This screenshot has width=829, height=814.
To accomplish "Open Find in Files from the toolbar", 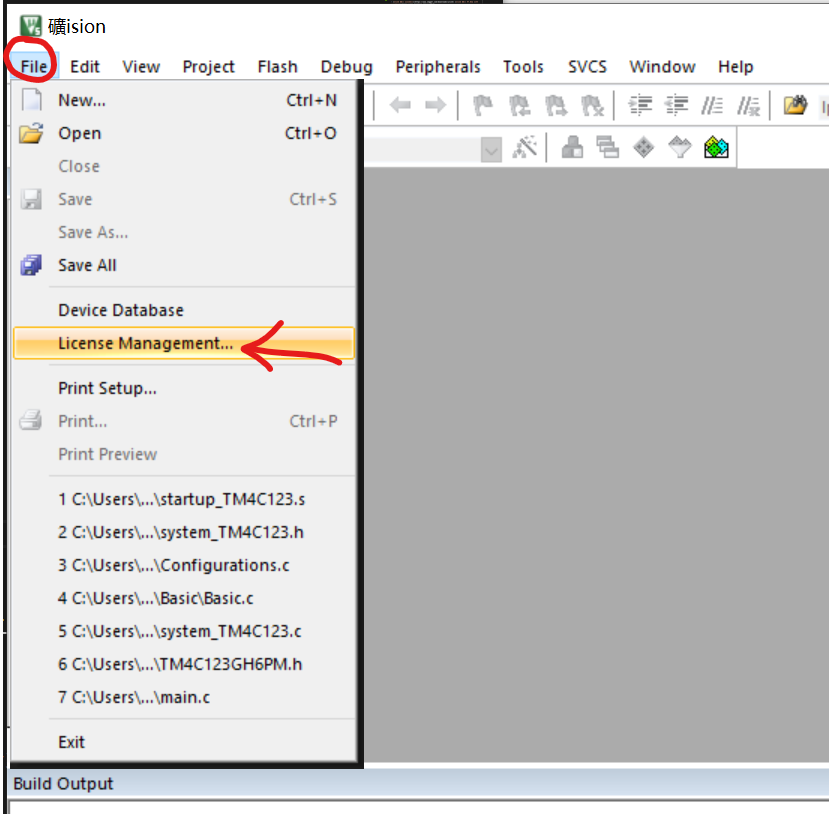I will 795,105.
